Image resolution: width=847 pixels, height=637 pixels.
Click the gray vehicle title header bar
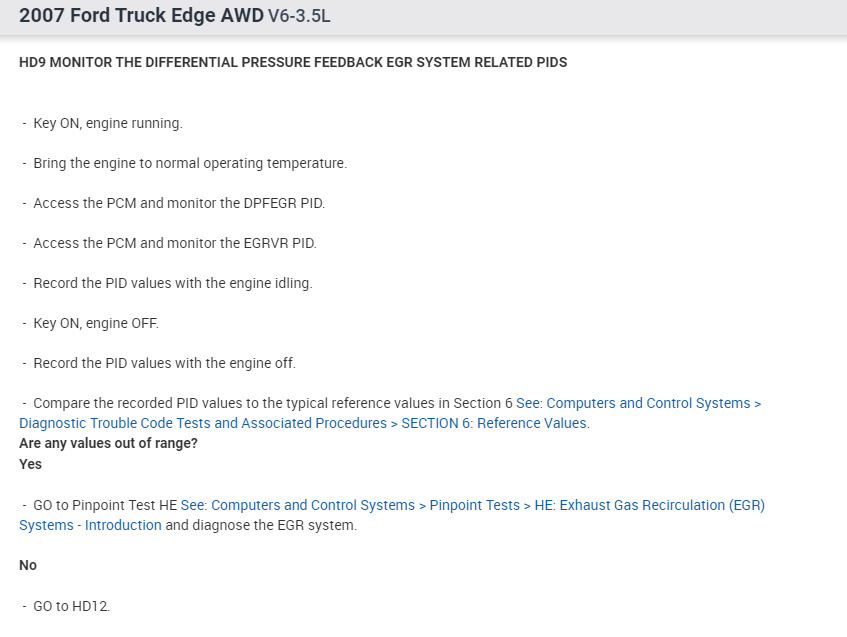pyautogui.click(x=600, y=17)
